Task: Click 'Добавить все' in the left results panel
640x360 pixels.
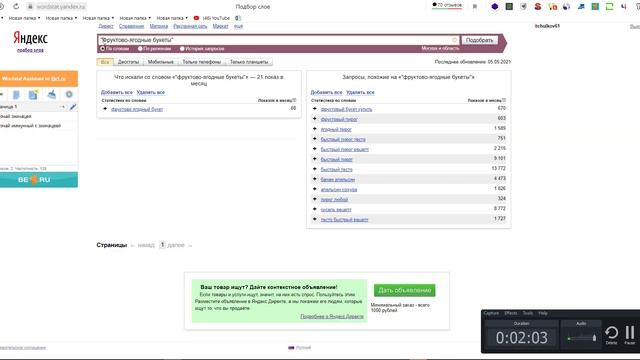Action: coord(117,92)
